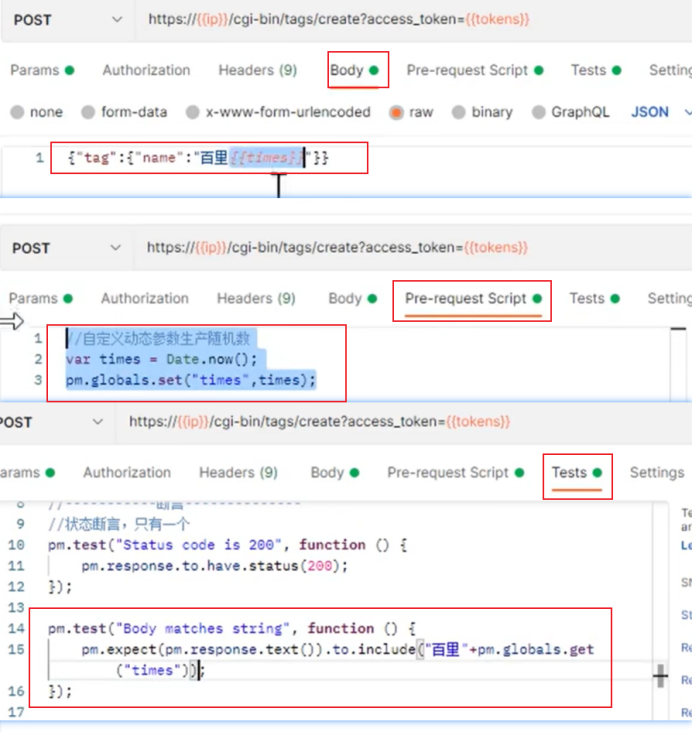Viewport: 692px width, 733px height.
Task: Open the Body tab in the bottom request
Action: coord(335,473)
